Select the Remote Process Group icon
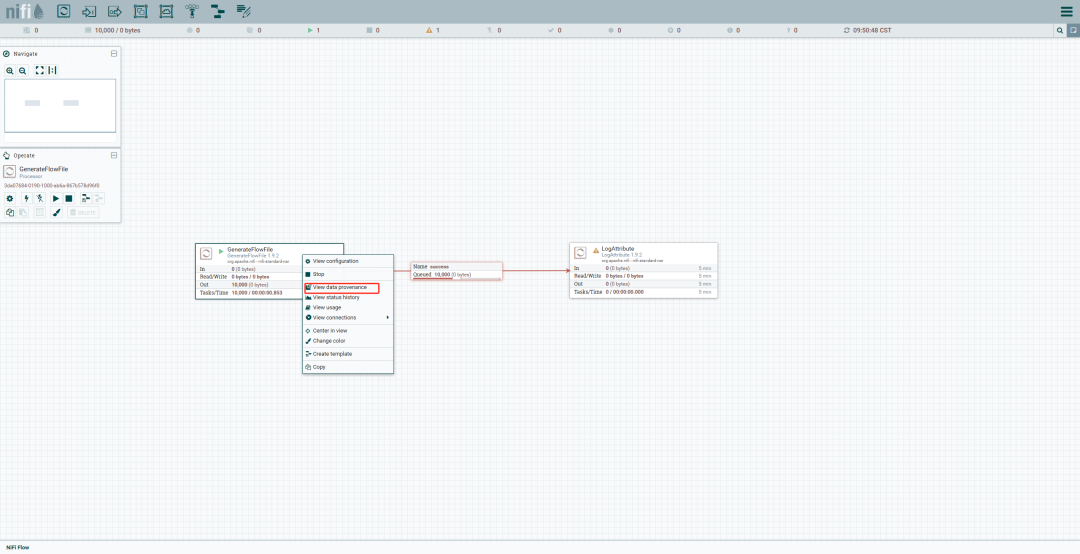The width and height of the screenshot is (1080, 554). point(166,11)
